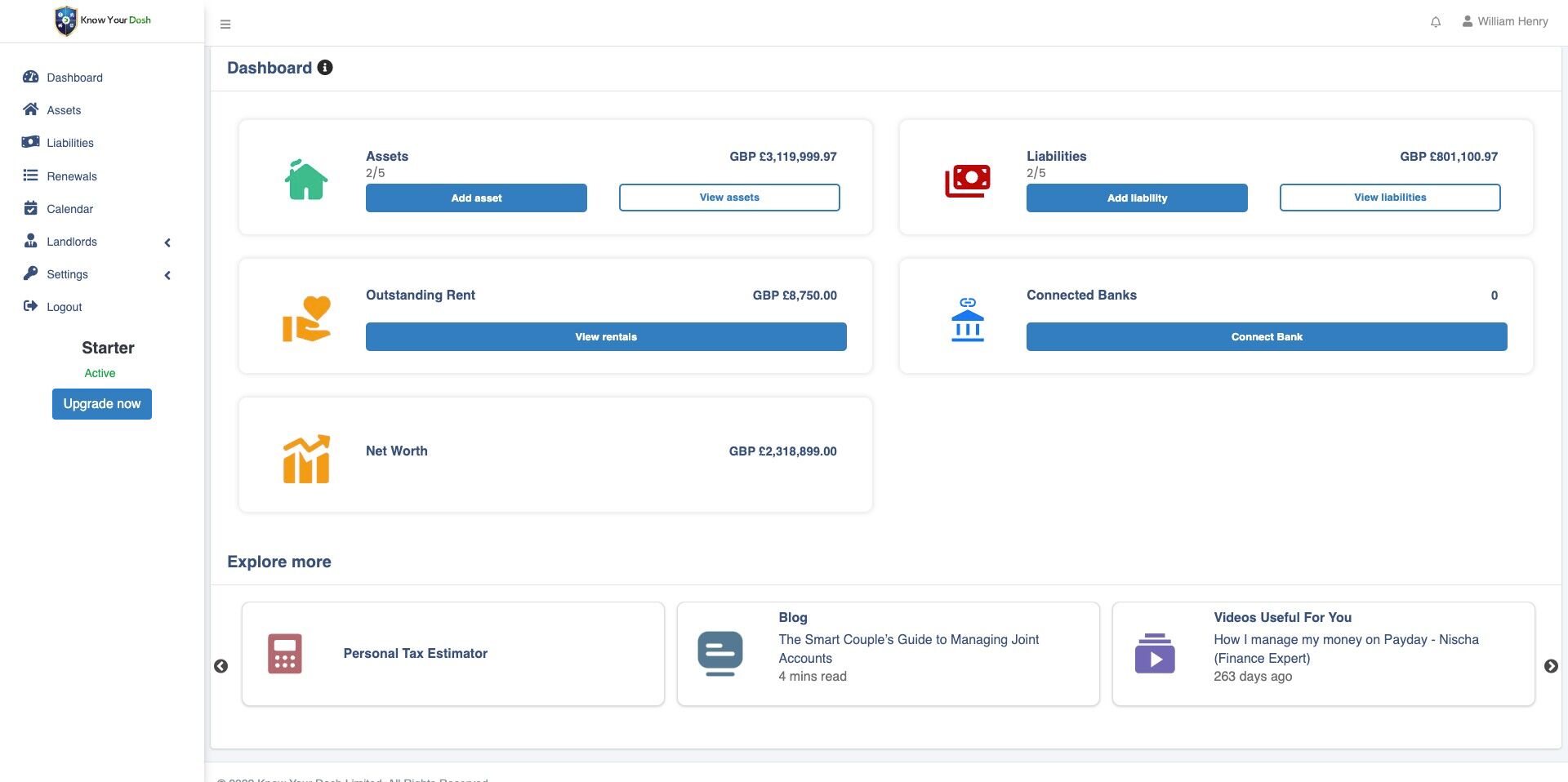Open the notifications bell
The width and height of the screenshot is (1568, 782).
(1436, 22)
